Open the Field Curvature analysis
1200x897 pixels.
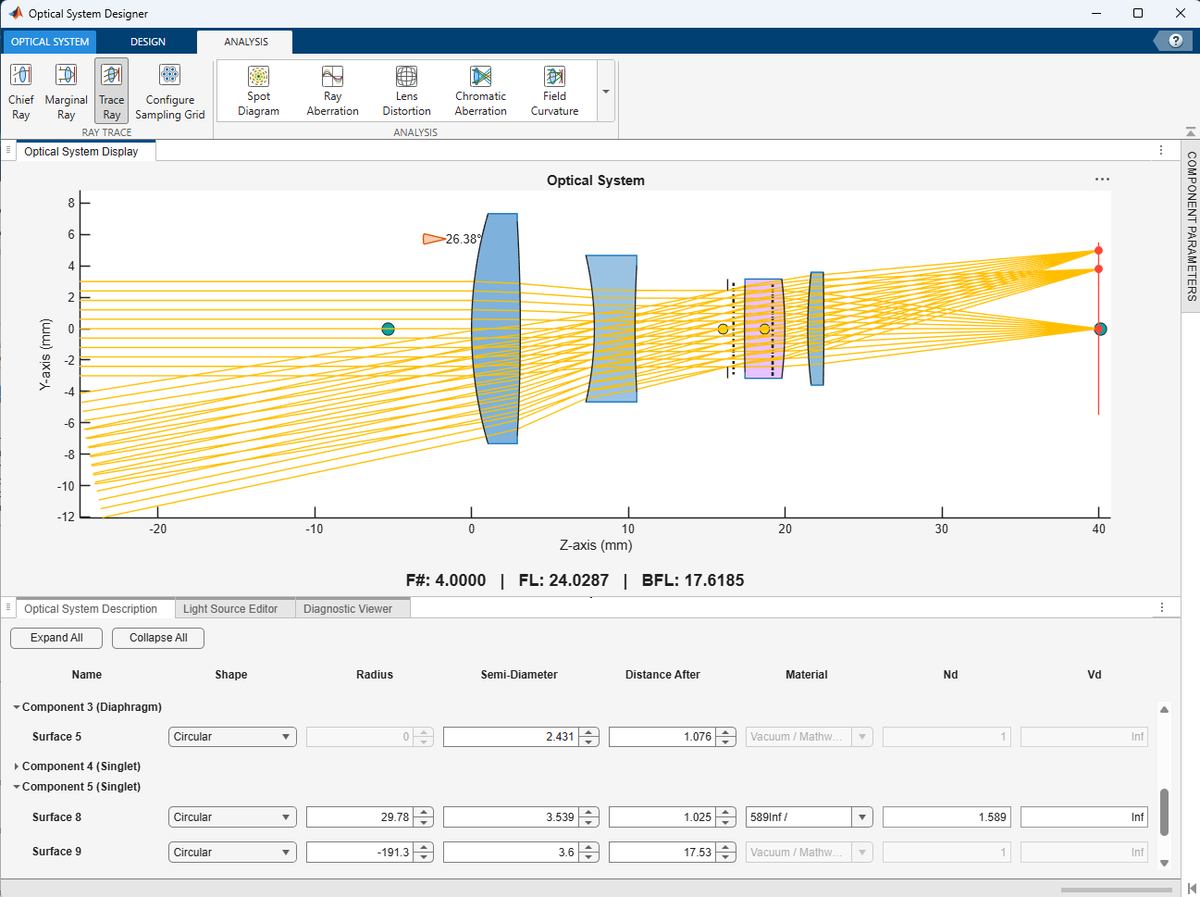point(555,91)
